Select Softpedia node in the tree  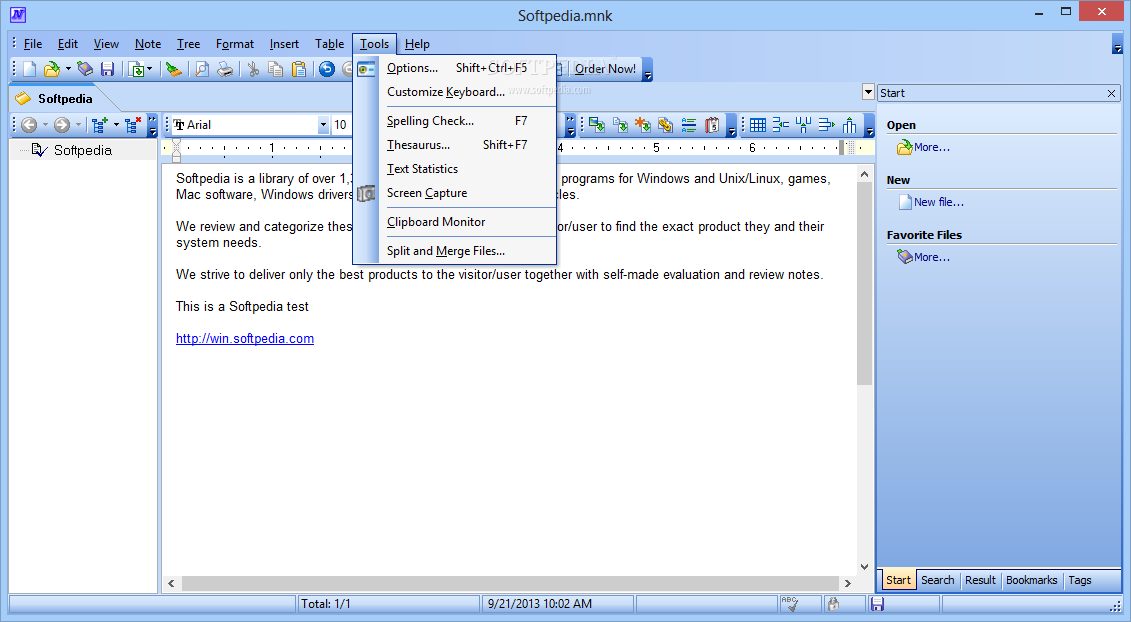pos(83,150)
